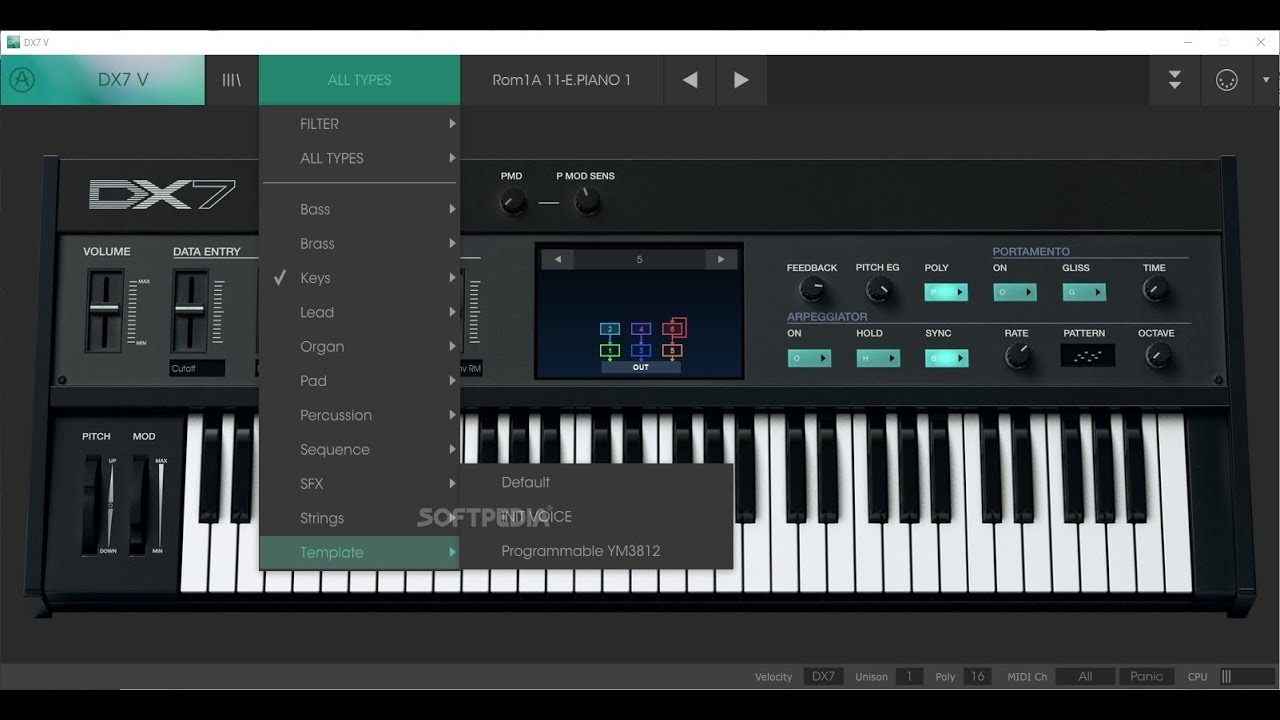Click the arpeggiator OCTAVE knob

[x=1157, y=355]
